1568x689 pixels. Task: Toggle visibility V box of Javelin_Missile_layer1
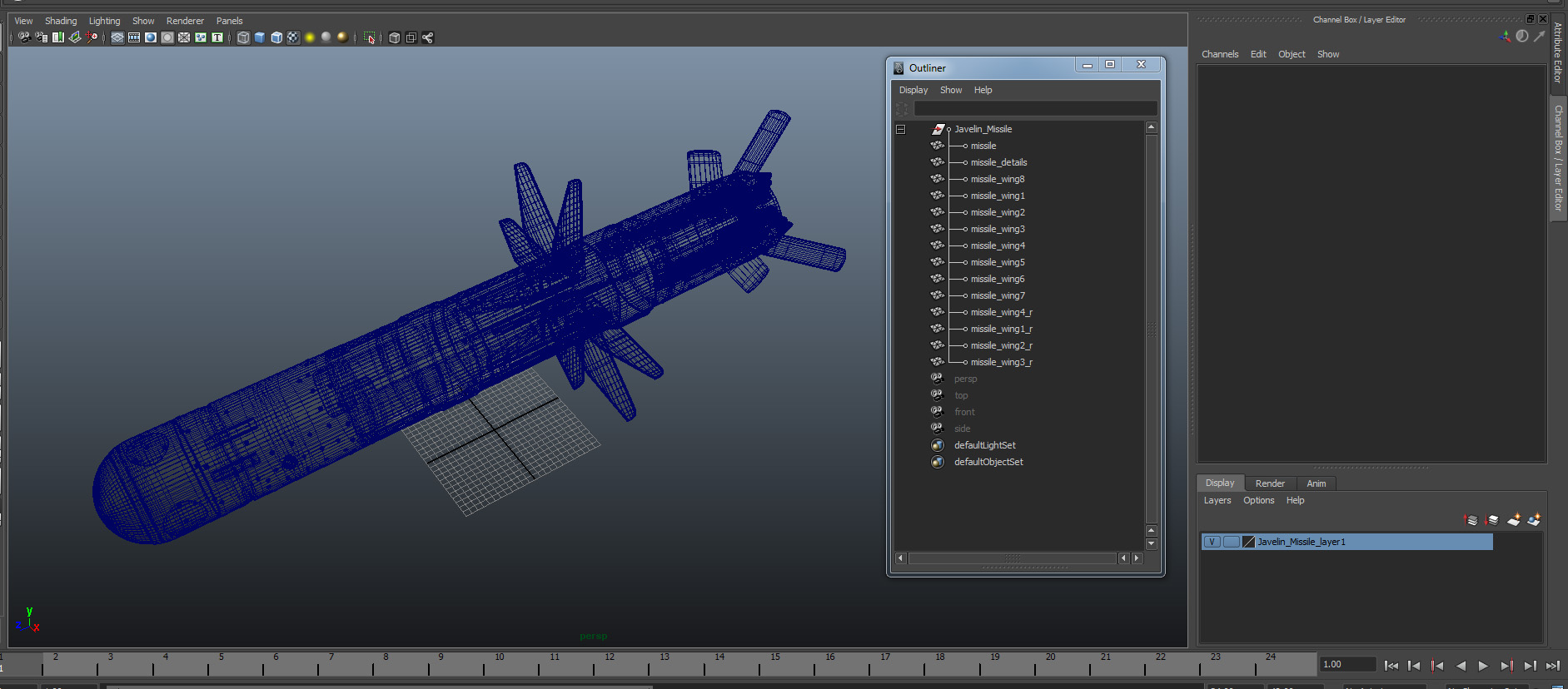click(x=1212, y=542)
